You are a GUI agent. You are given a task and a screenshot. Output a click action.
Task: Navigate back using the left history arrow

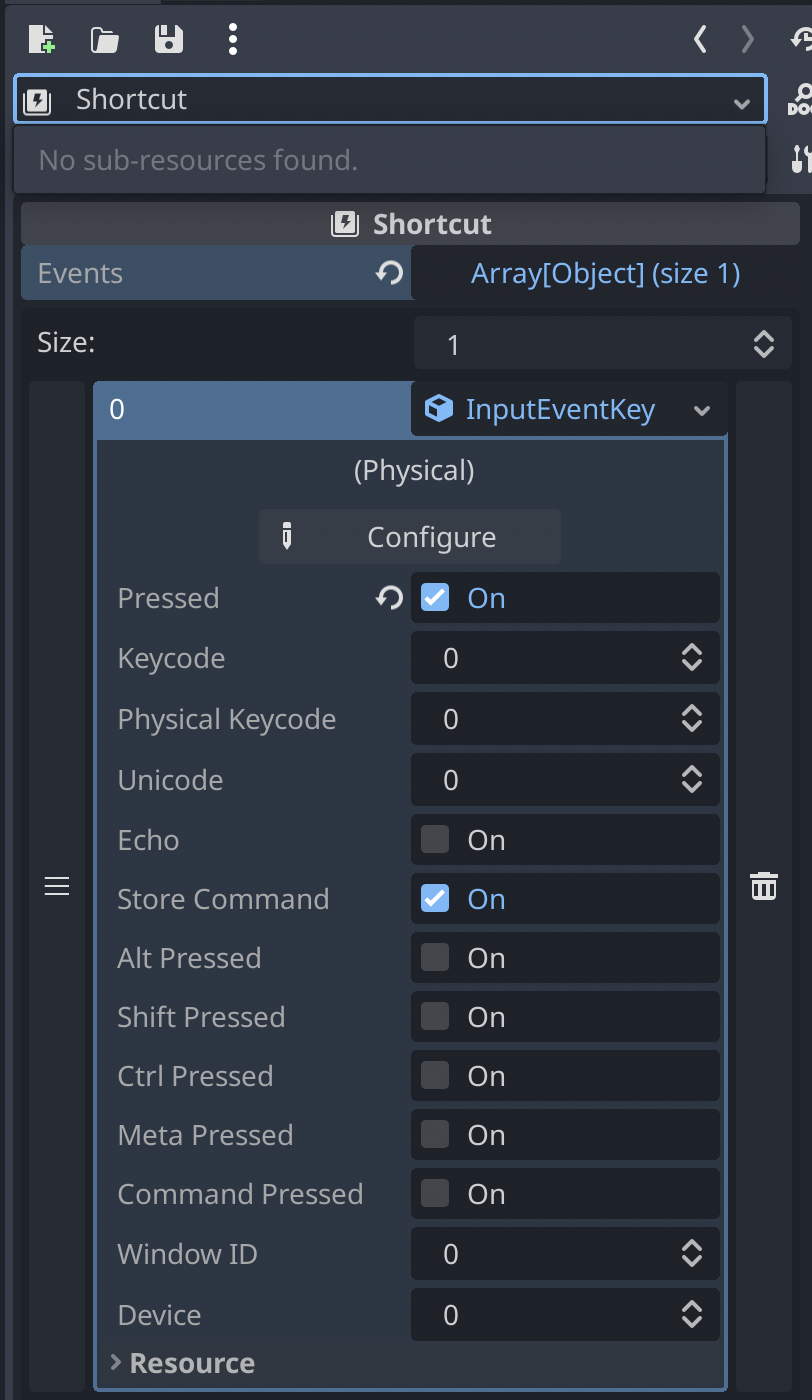click(x=699, y=39)
